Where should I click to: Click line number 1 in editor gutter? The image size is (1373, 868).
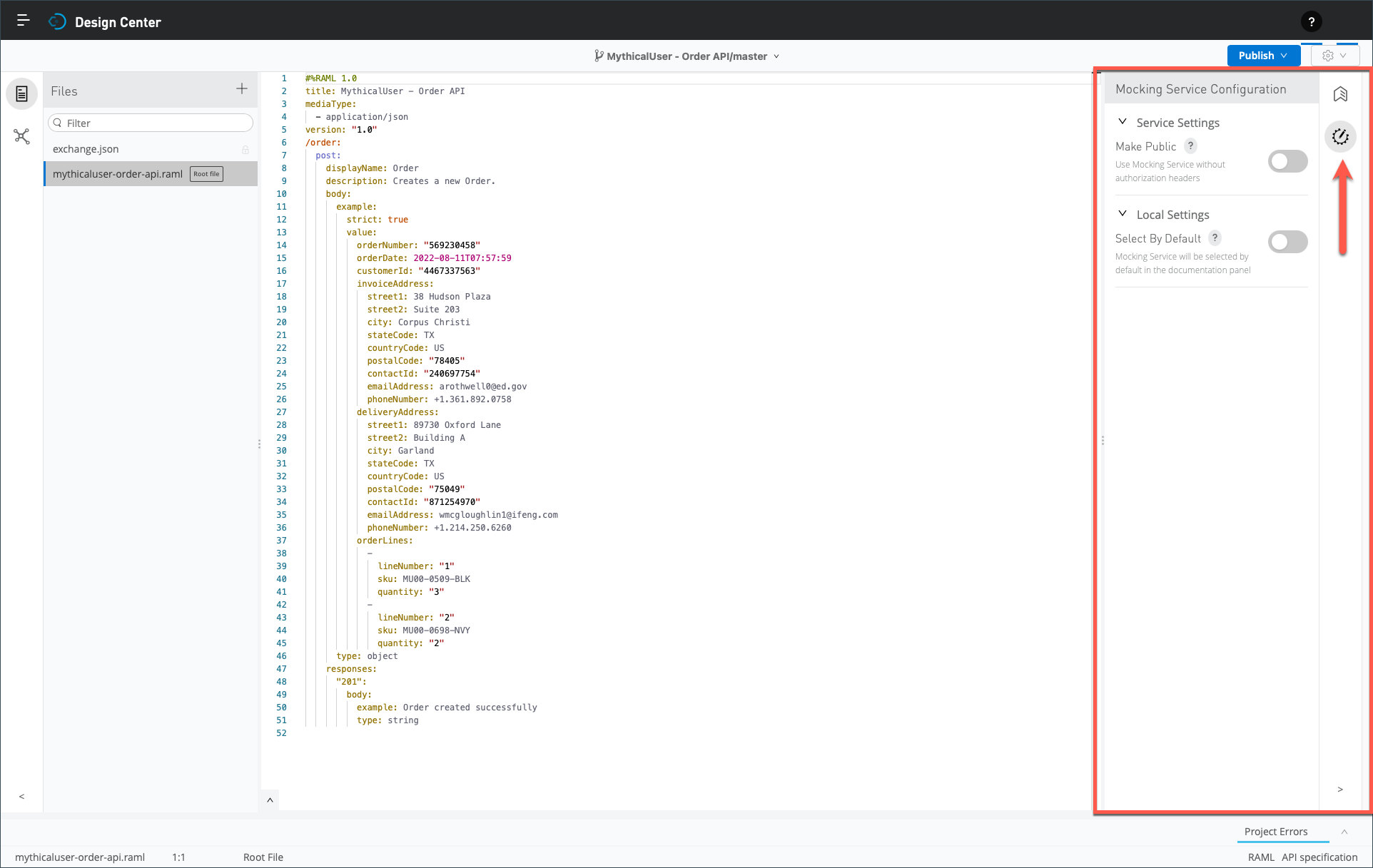(x=283, y=78)
